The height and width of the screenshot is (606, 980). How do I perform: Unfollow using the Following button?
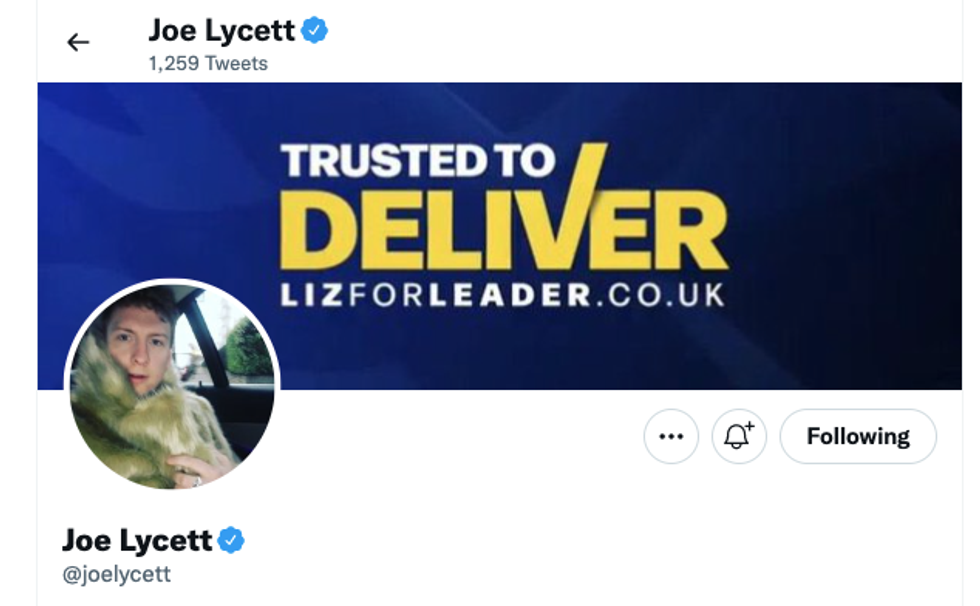click(x=857, y=437)
